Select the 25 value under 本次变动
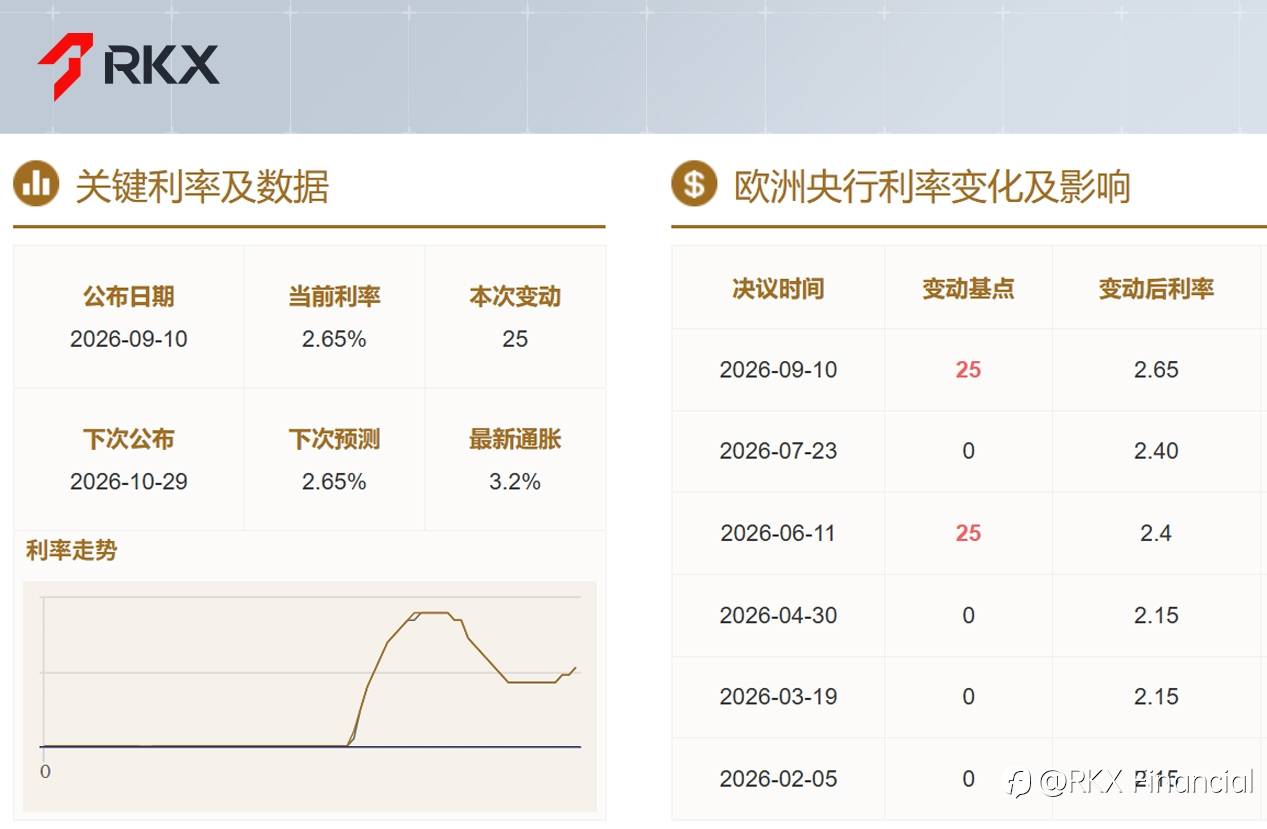Screen dimensions: 1267x829 [x=515, y=339]
